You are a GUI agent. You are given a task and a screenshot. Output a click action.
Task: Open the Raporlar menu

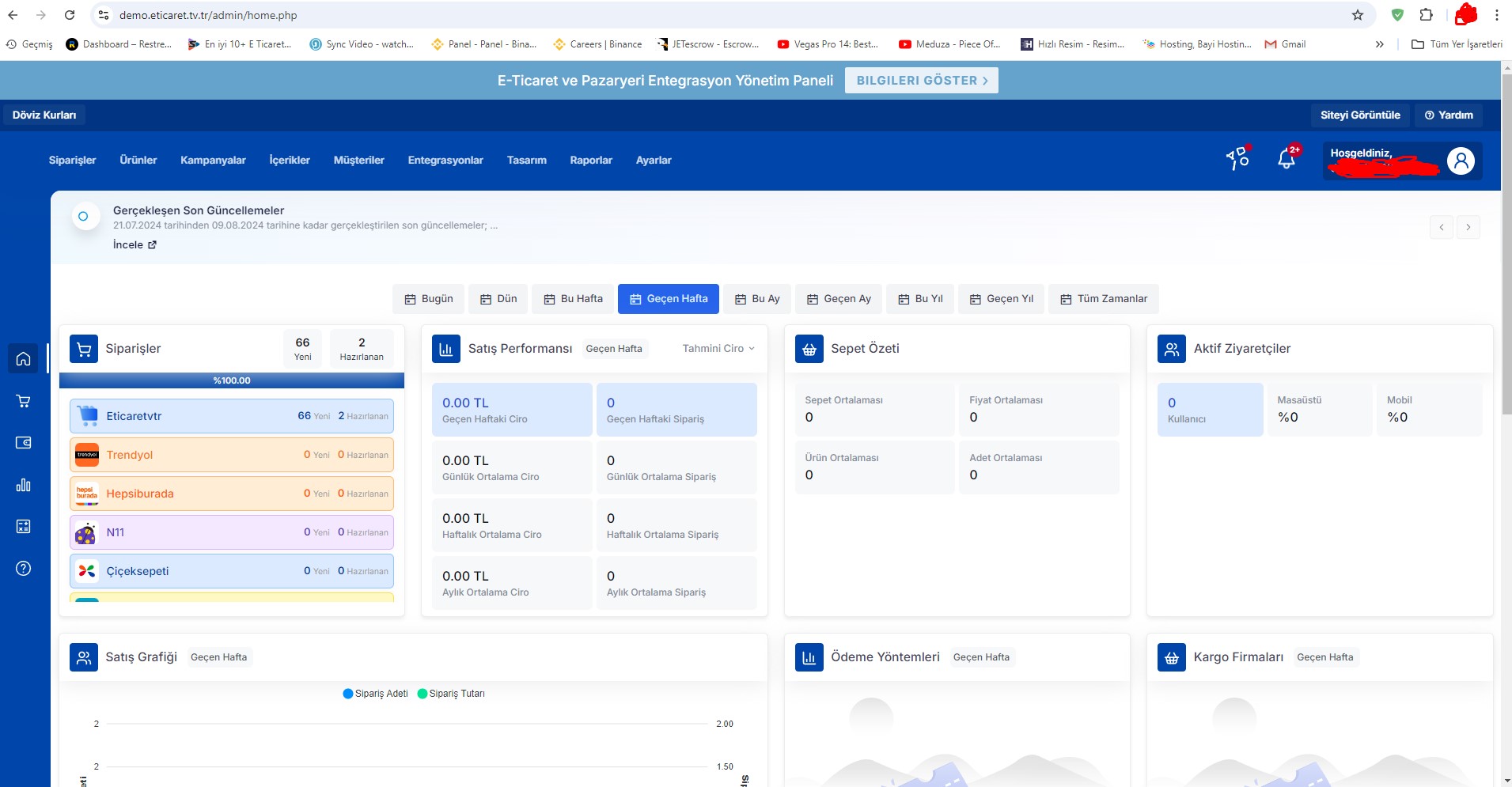pyautogui.click(x=591, y=160)
